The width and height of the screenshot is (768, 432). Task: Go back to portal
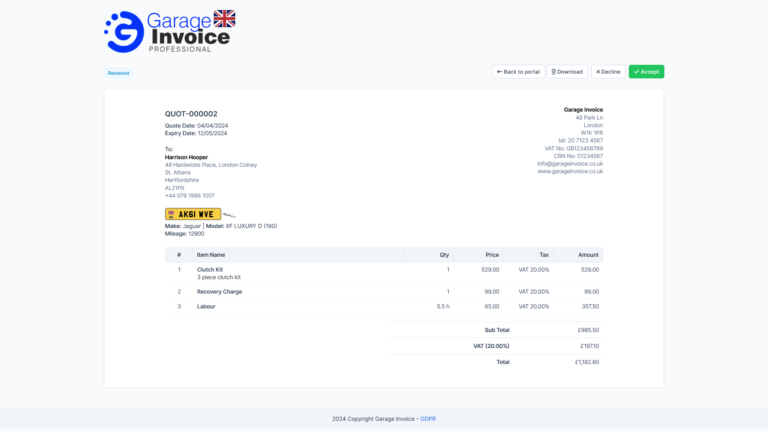pos(517,72)
